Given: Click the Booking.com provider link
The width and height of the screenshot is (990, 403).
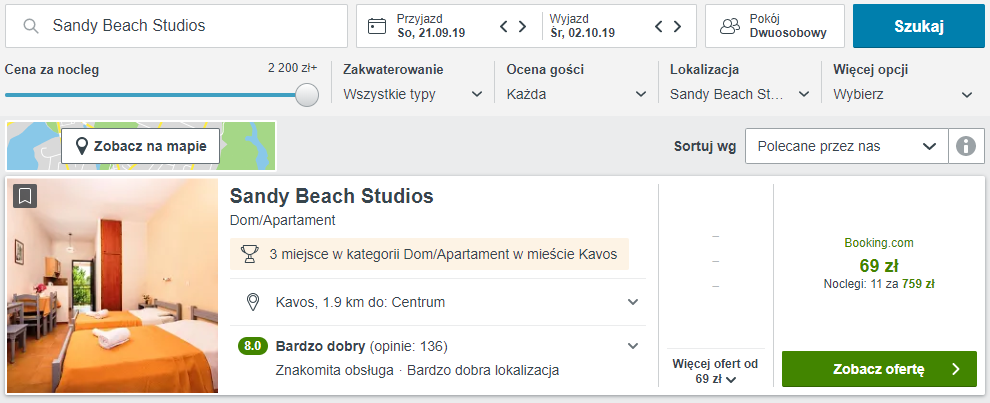Looking at the screenshot, I should click(879, 243).
